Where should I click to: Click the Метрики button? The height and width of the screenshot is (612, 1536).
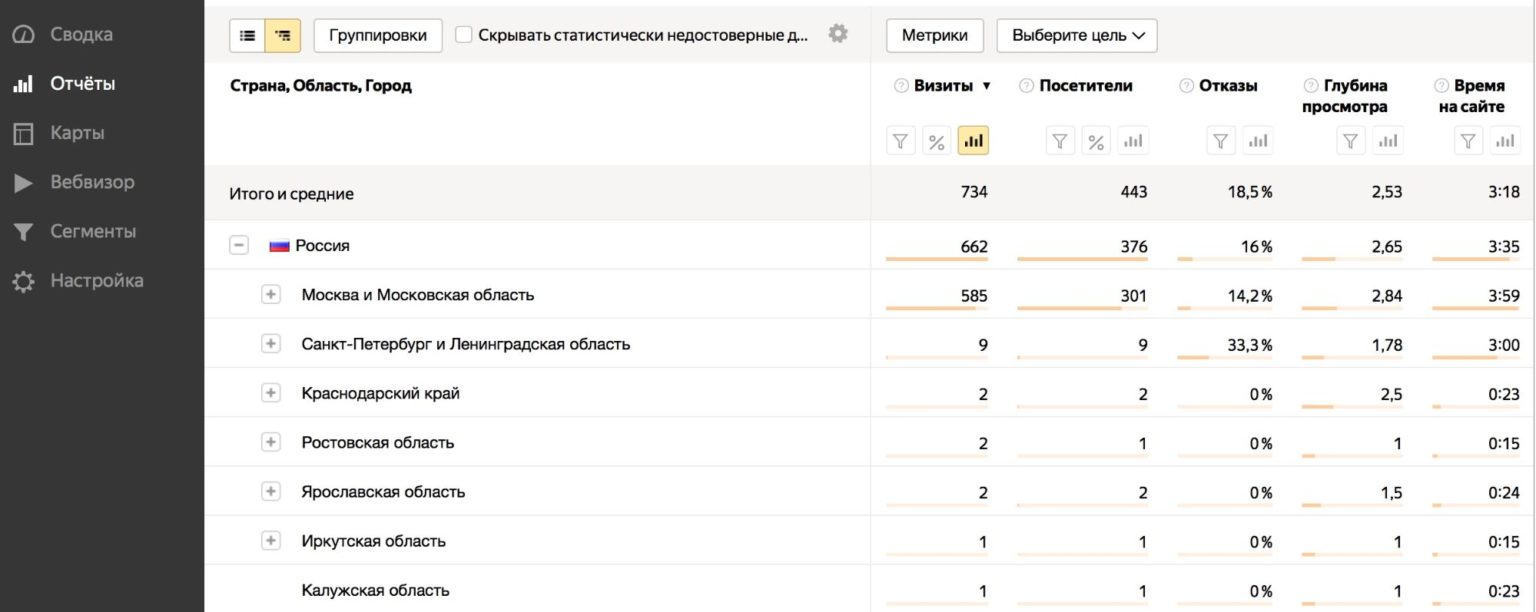[934, 35]
